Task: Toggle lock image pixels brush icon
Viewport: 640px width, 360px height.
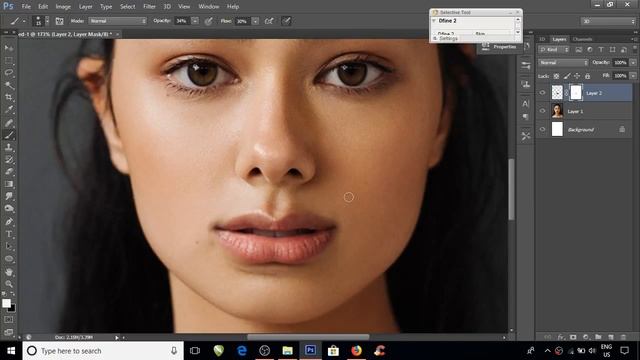Action: point(567,76)
